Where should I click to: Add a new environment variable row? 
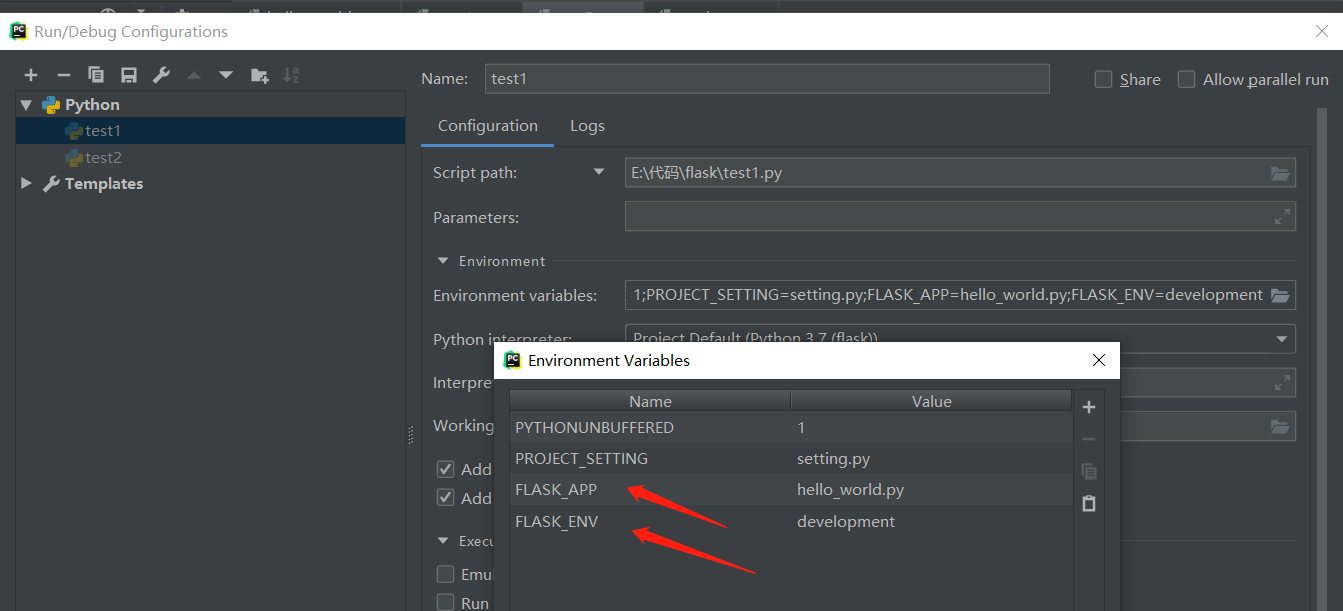pyautogui.click(x=1089, y=407)
